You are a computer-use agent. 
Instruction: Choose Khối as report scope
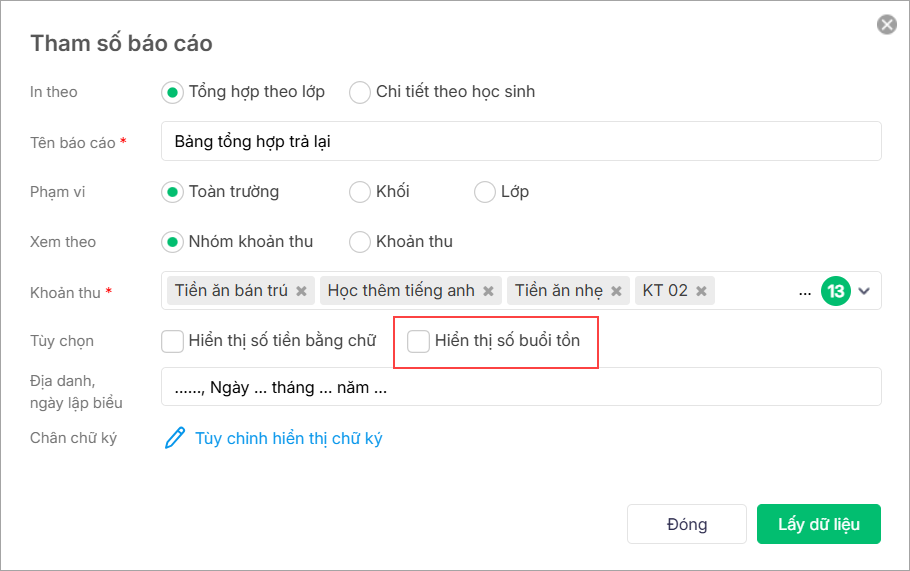coord(360,191)
